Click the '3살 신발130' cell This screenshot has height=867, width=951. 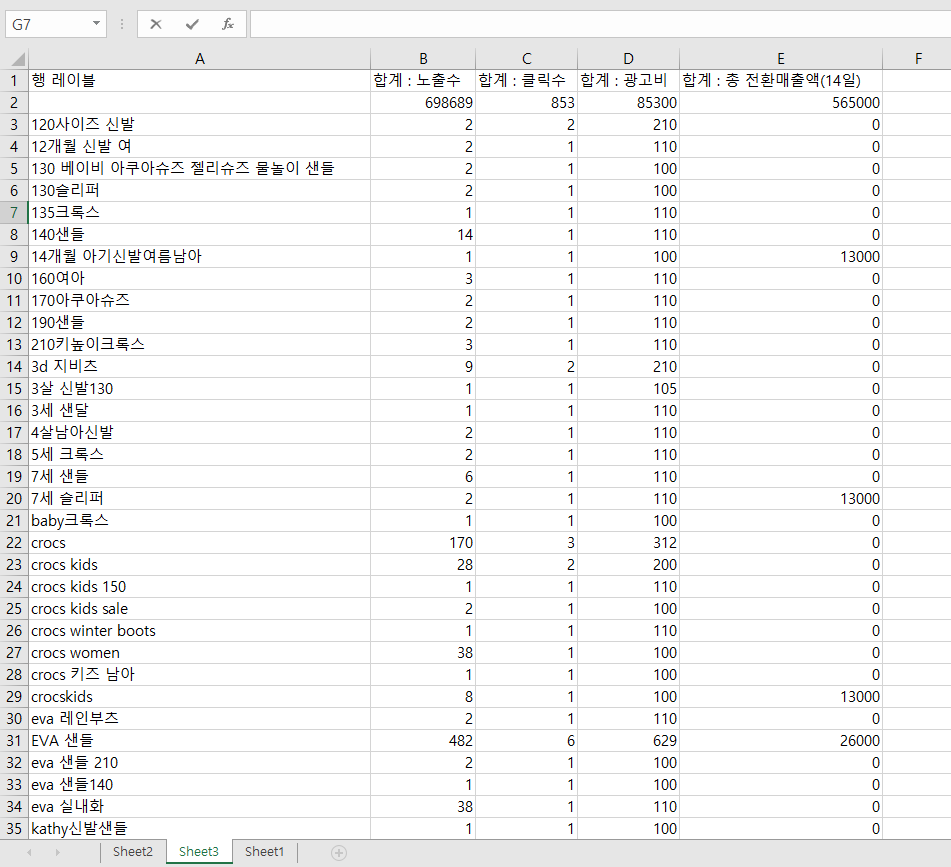tap(200, 389)
